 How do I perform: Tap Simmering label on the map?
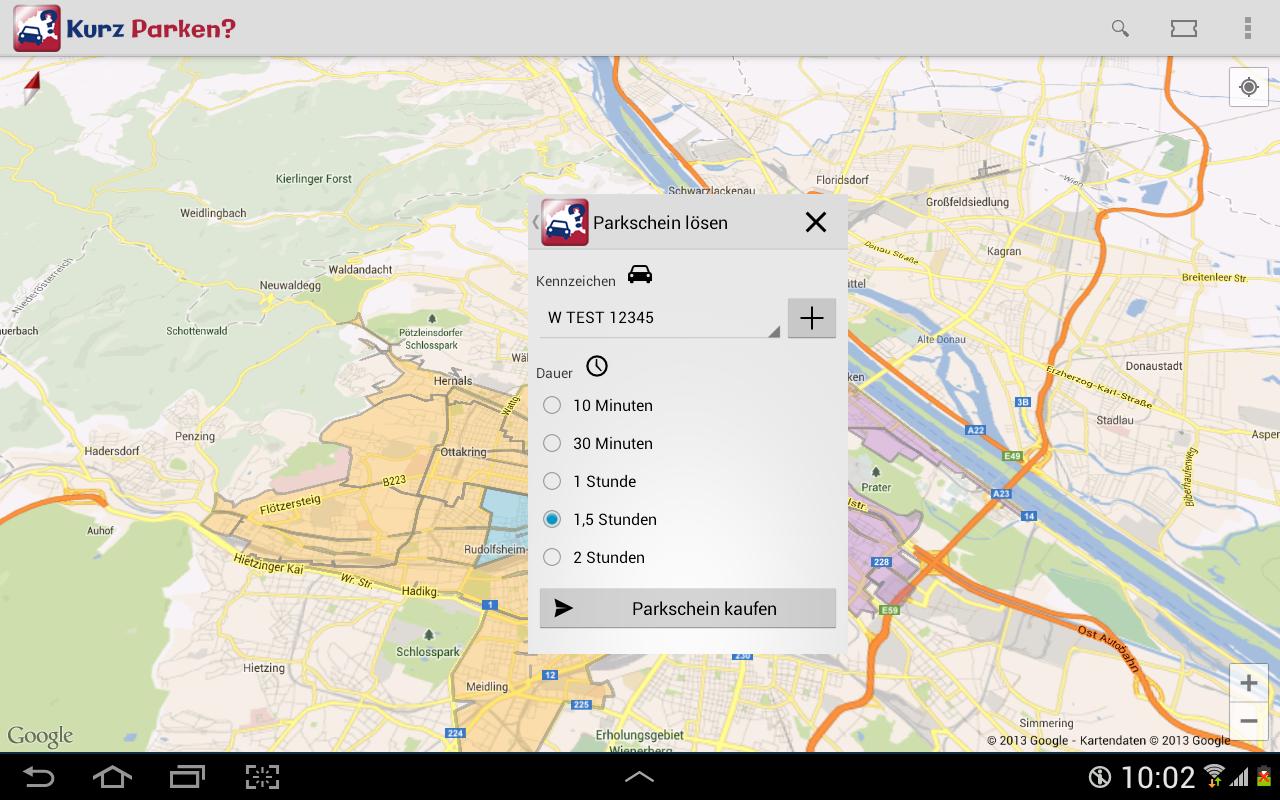tap(1046, 723)
